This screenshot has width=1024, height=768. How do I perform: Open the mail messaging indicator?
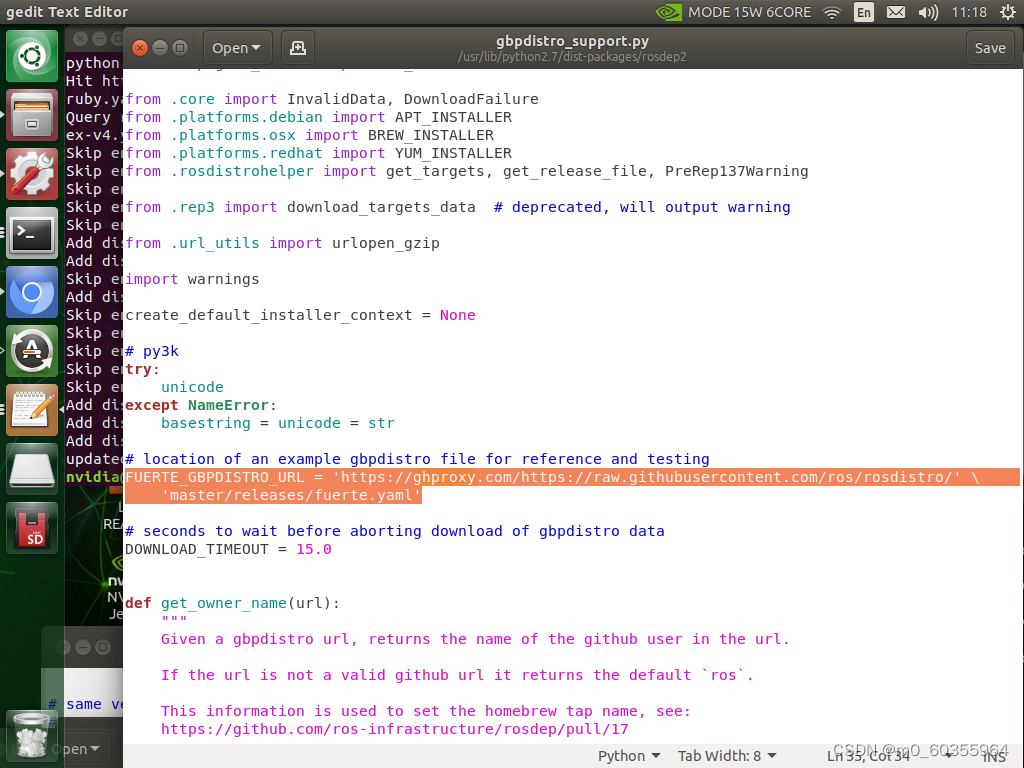click(x=896, y=12)
